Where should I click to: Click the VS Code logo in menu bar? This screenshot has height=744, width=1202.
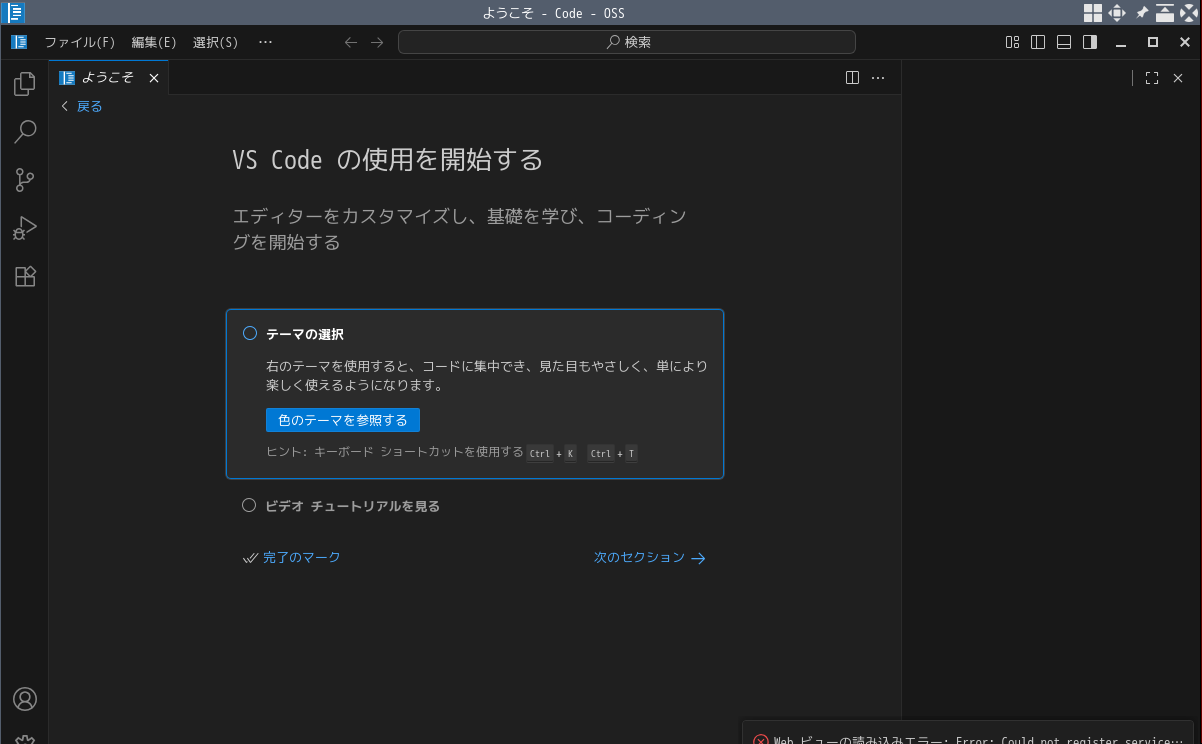(x=19, y=42)
